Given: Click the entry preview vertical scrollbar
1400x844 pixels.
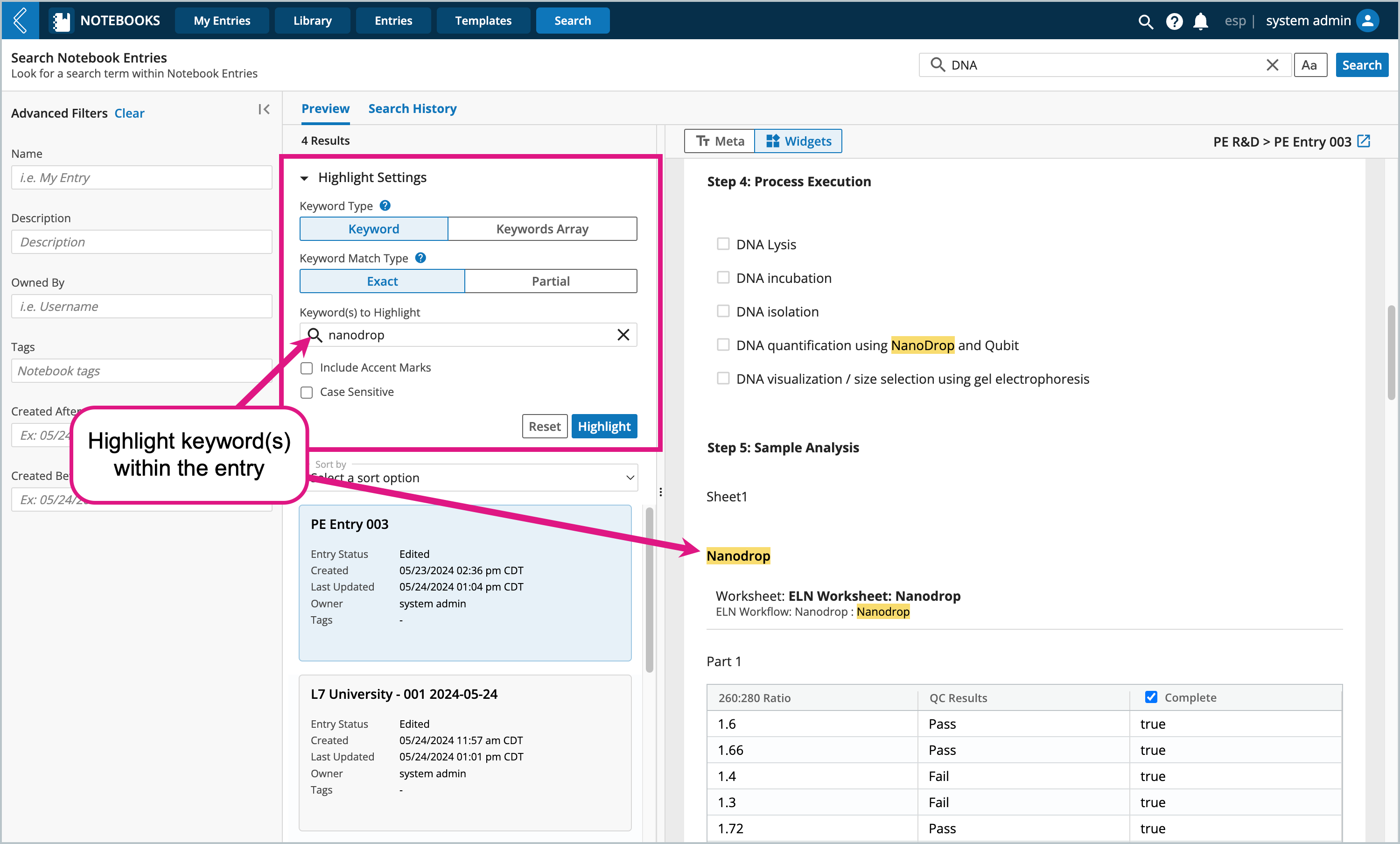Looking at the screenshot, I should point(1391,352).
